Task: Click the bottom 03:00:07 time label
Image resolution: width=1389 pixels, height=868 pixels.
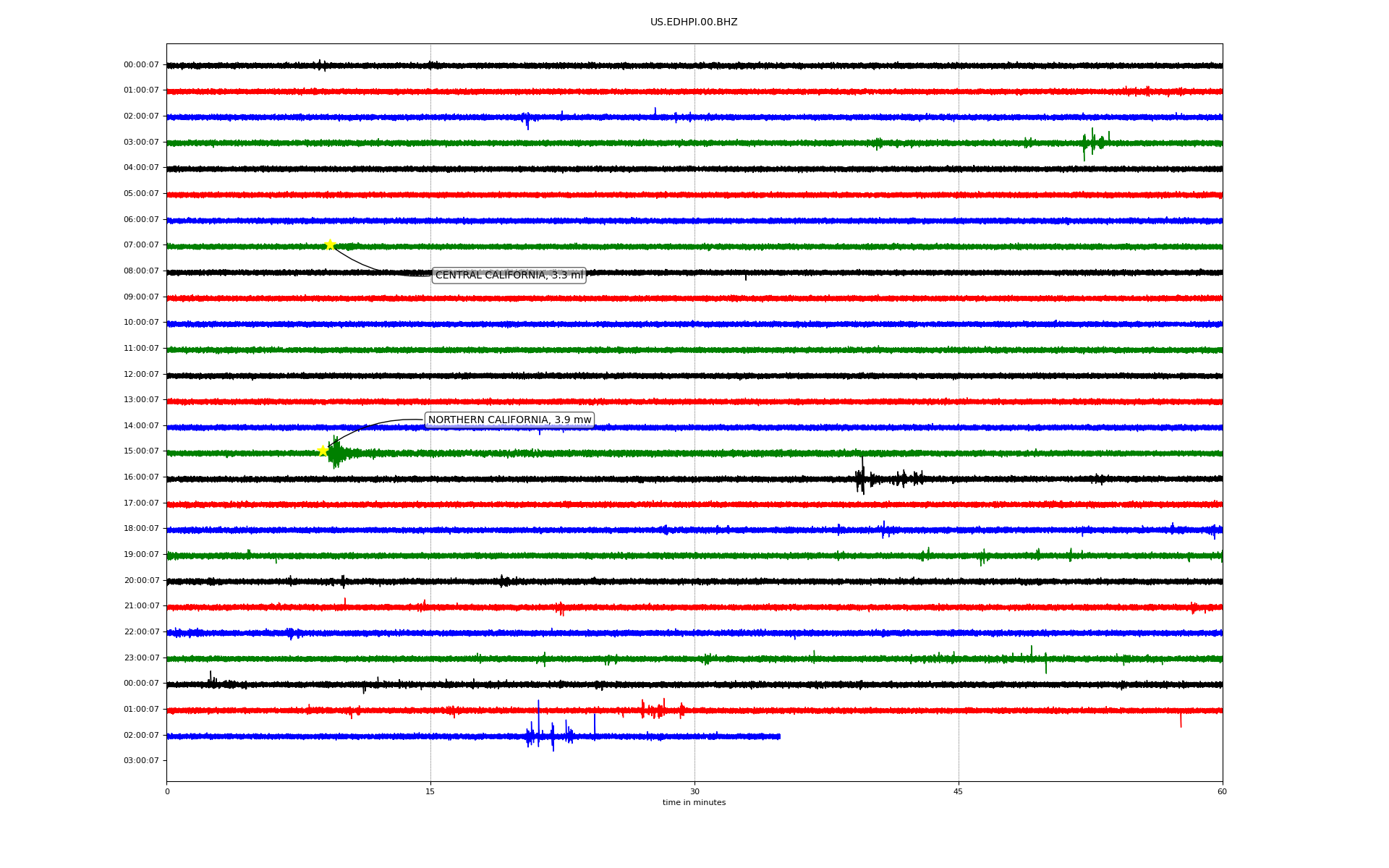Action: (x=141, y=761)
